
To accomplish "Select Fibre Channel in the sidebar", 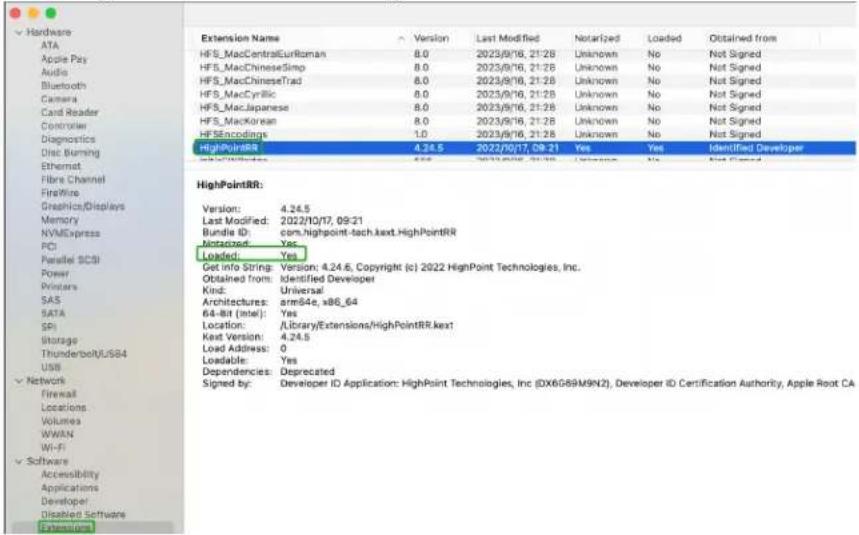I will pyautogui.click(x=73, y=180).
